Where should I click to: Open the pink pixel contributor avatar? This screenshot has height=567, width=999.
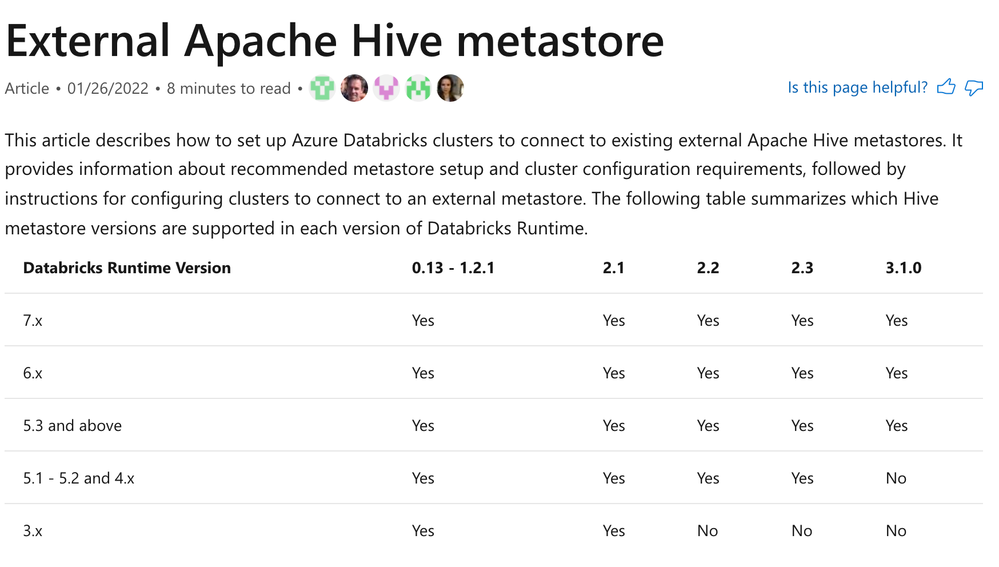[x=386, y=88]
